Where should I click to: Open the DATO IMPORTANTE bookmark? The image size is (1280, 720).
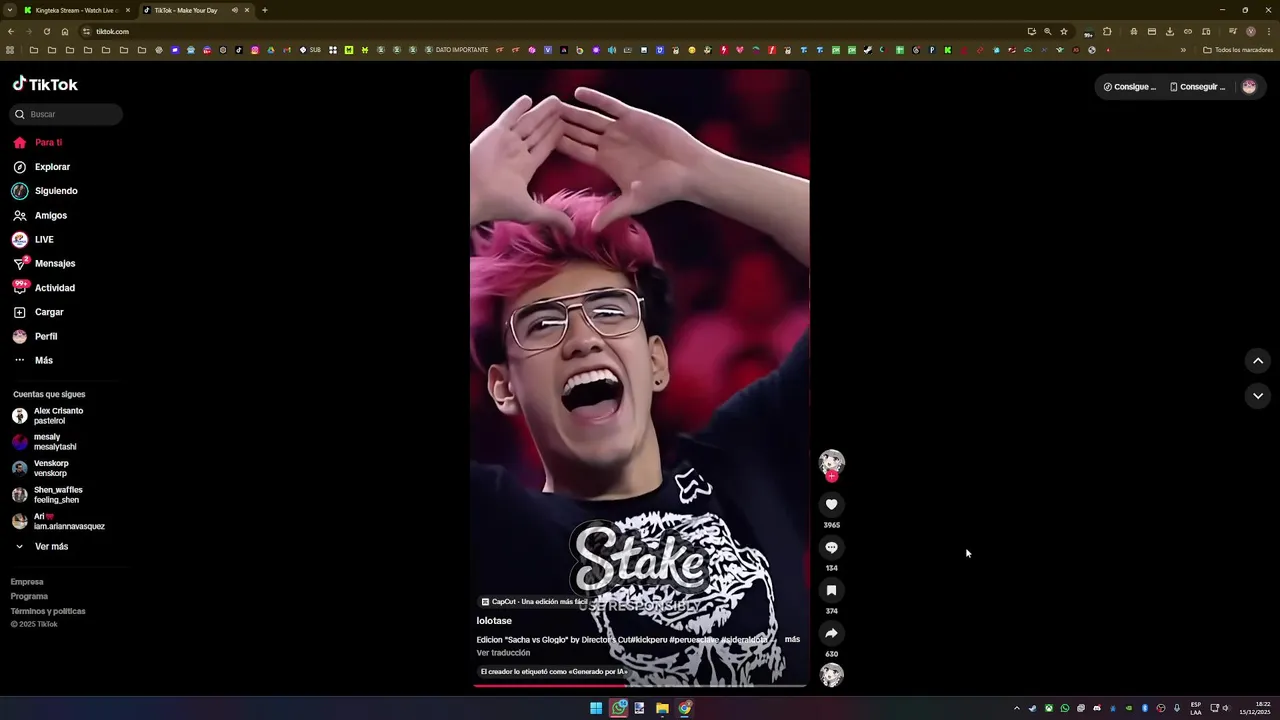457,50
